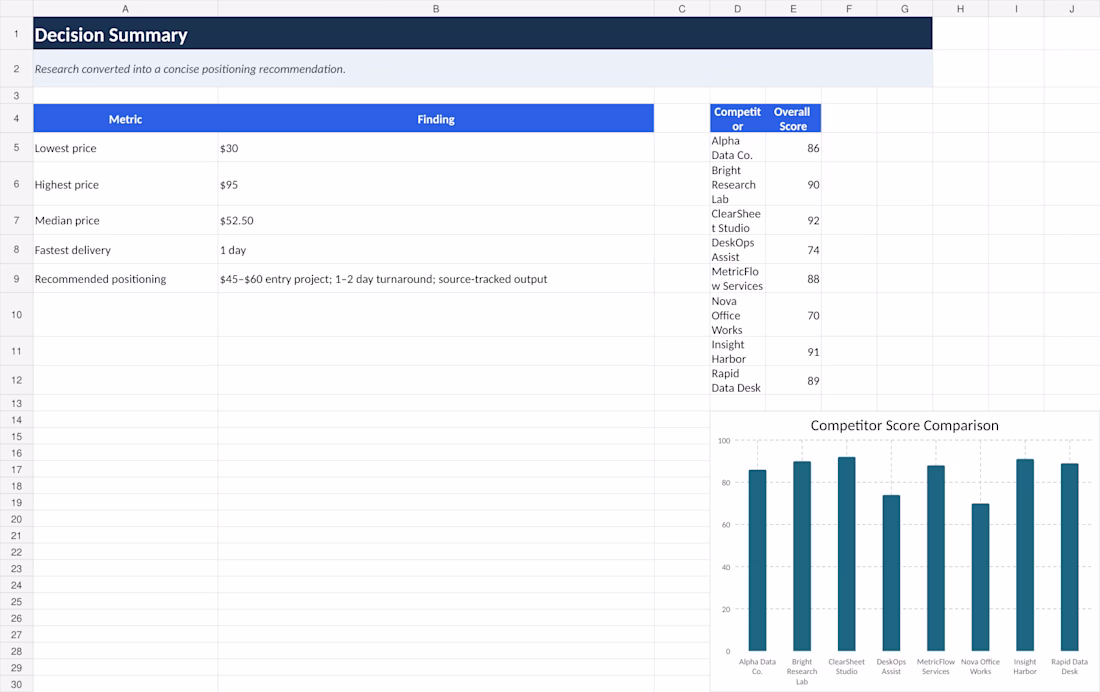Screen dimensions: 1100x692
Task: Select the $95 finding cell
Action: coord(436,185)
